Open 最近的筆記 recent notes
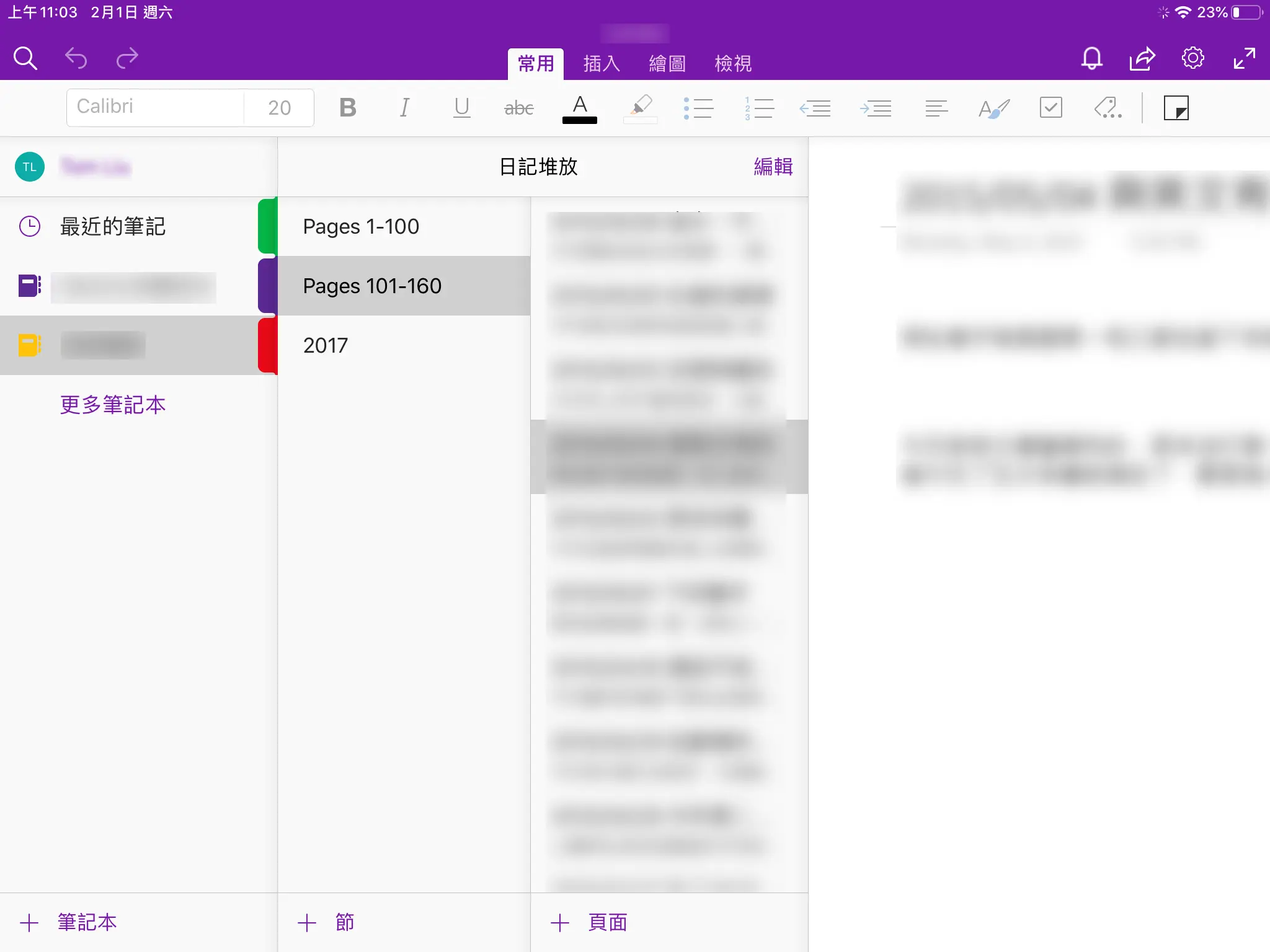Image resolution: width=1270 pixels, height=952 pixels. click(x=129, y=226)
